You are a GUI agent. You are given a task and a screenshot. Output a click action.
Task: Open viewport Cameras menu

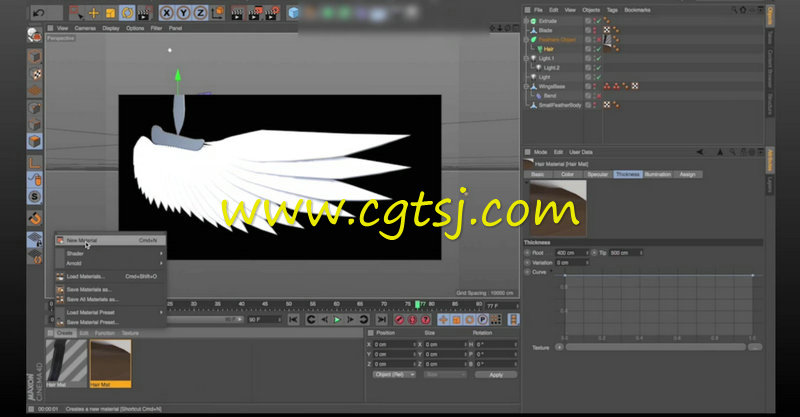click(85, 28)
